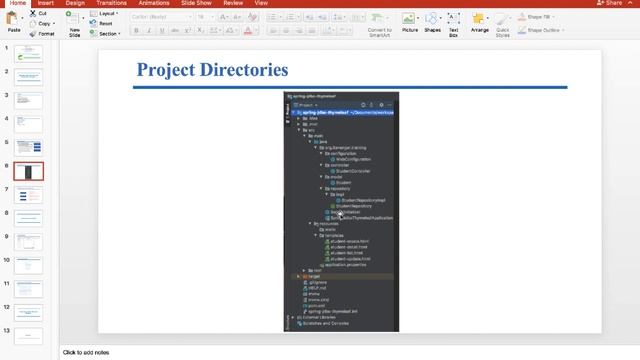Click the Copy icon
Screen dimensions: 640x360
click(x=33, y=24)
